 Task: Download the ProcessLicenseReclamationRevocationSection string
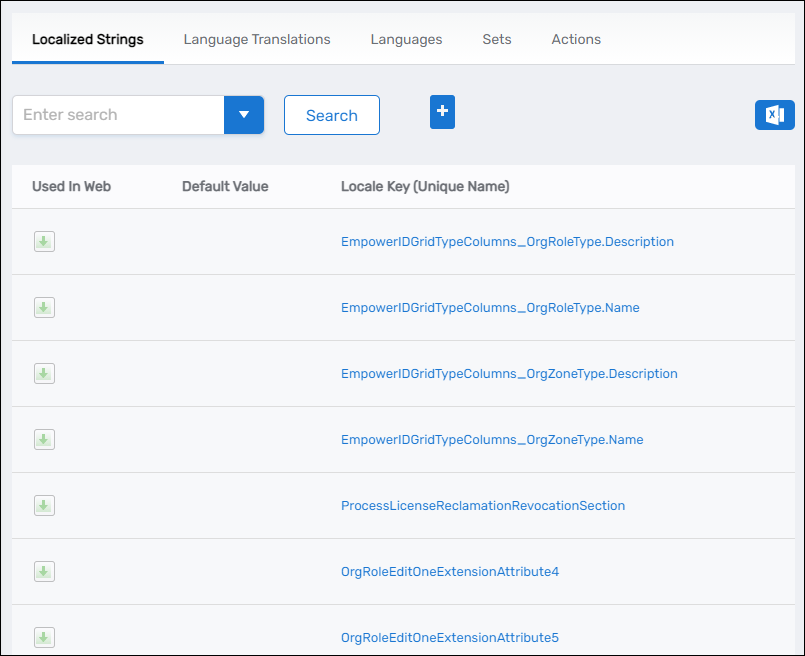pyautogui.click(x=44, y=505)
